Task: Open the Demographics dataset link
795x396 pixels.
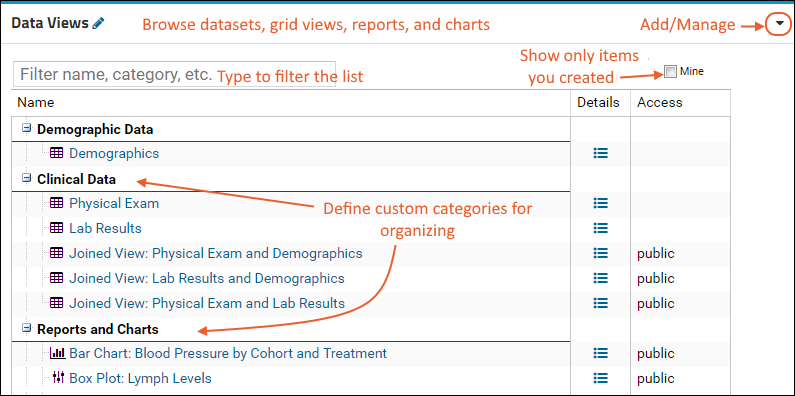Action: pyautogui.click(x=114, y=153)
